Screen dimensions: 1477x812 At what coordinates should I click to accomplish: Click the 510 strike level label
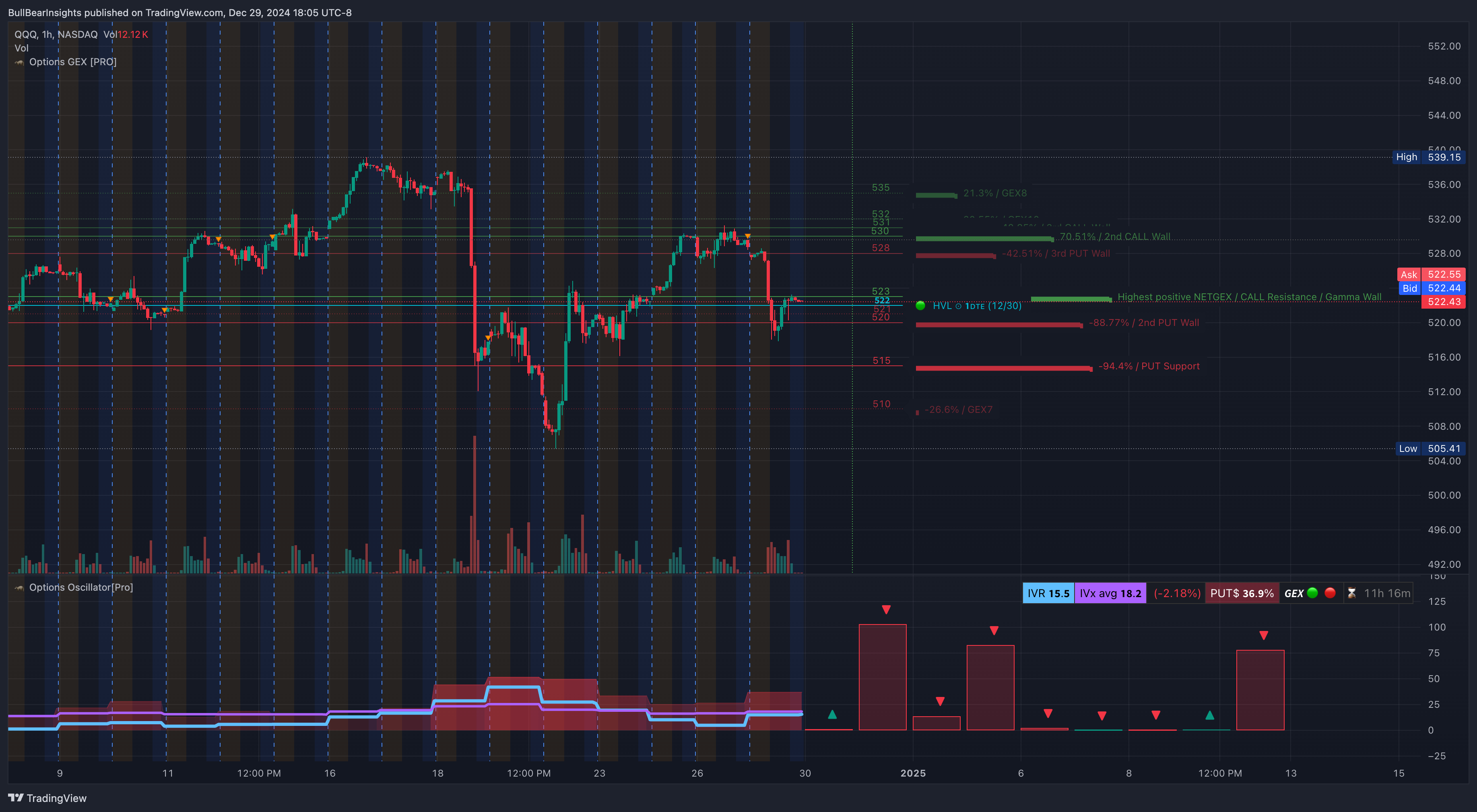[881, 404]
